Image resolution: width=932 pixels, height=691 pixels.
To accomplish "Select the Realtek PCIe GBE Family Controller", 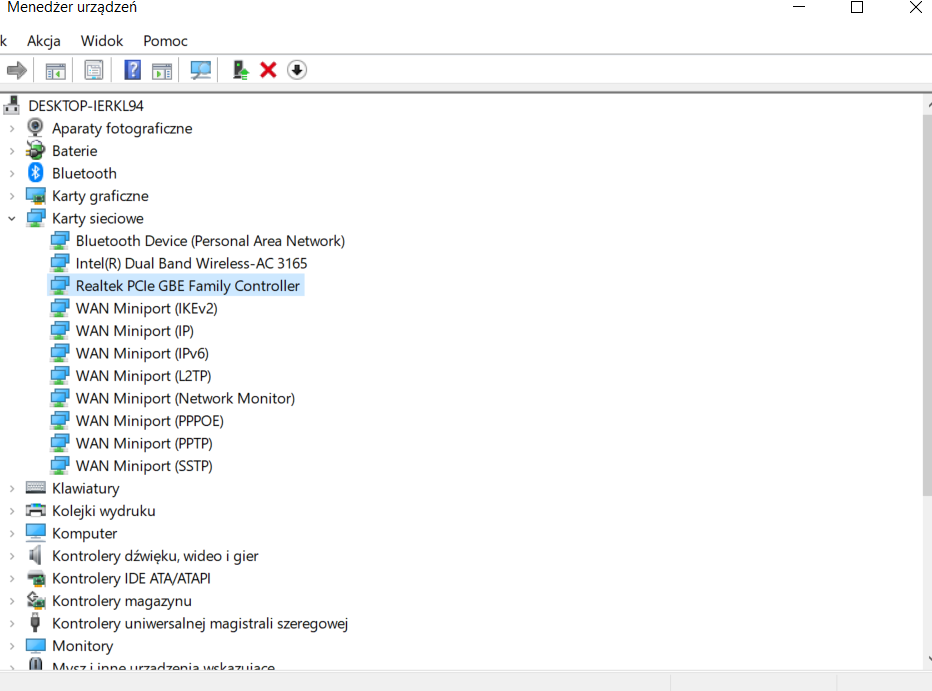I will tap(188, 285).
